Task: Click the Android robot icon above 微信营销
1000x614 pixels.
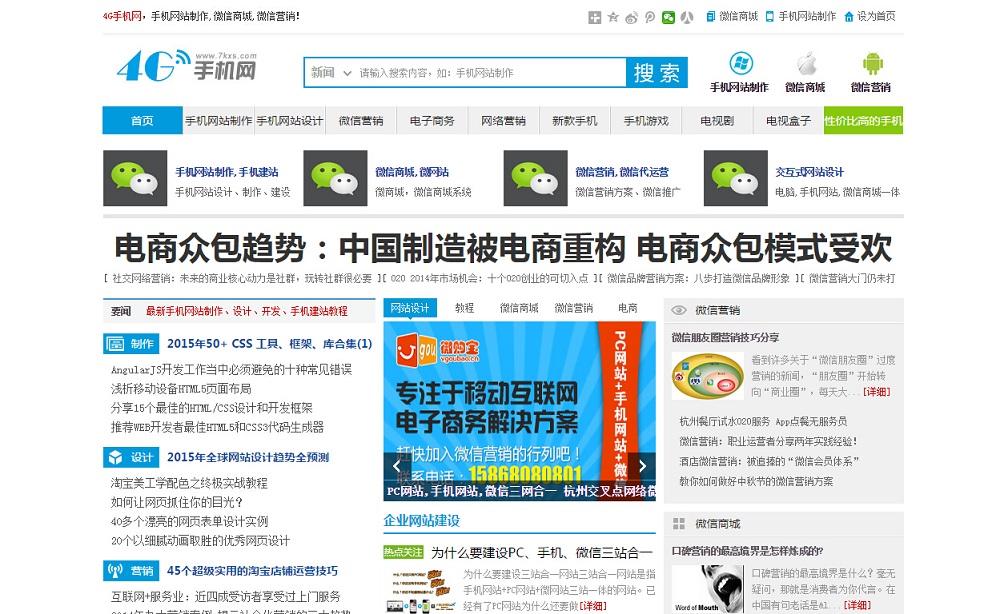Action: tap(872, 64)
